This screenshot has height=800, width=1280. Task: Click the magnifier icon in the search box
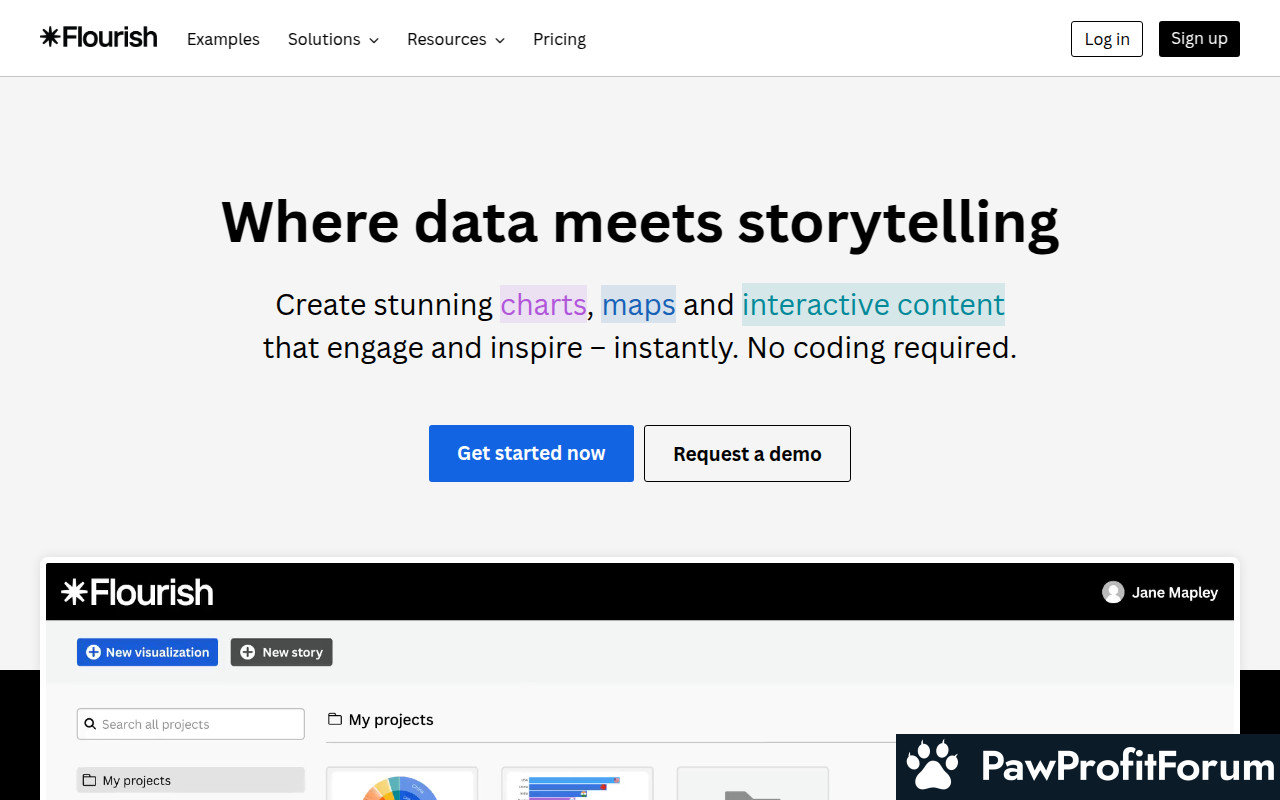click(91, 724)
